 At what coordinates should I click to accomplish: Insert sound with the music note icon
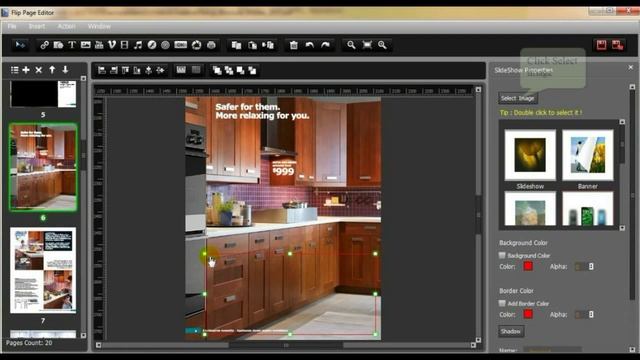(x=138, y=45)
